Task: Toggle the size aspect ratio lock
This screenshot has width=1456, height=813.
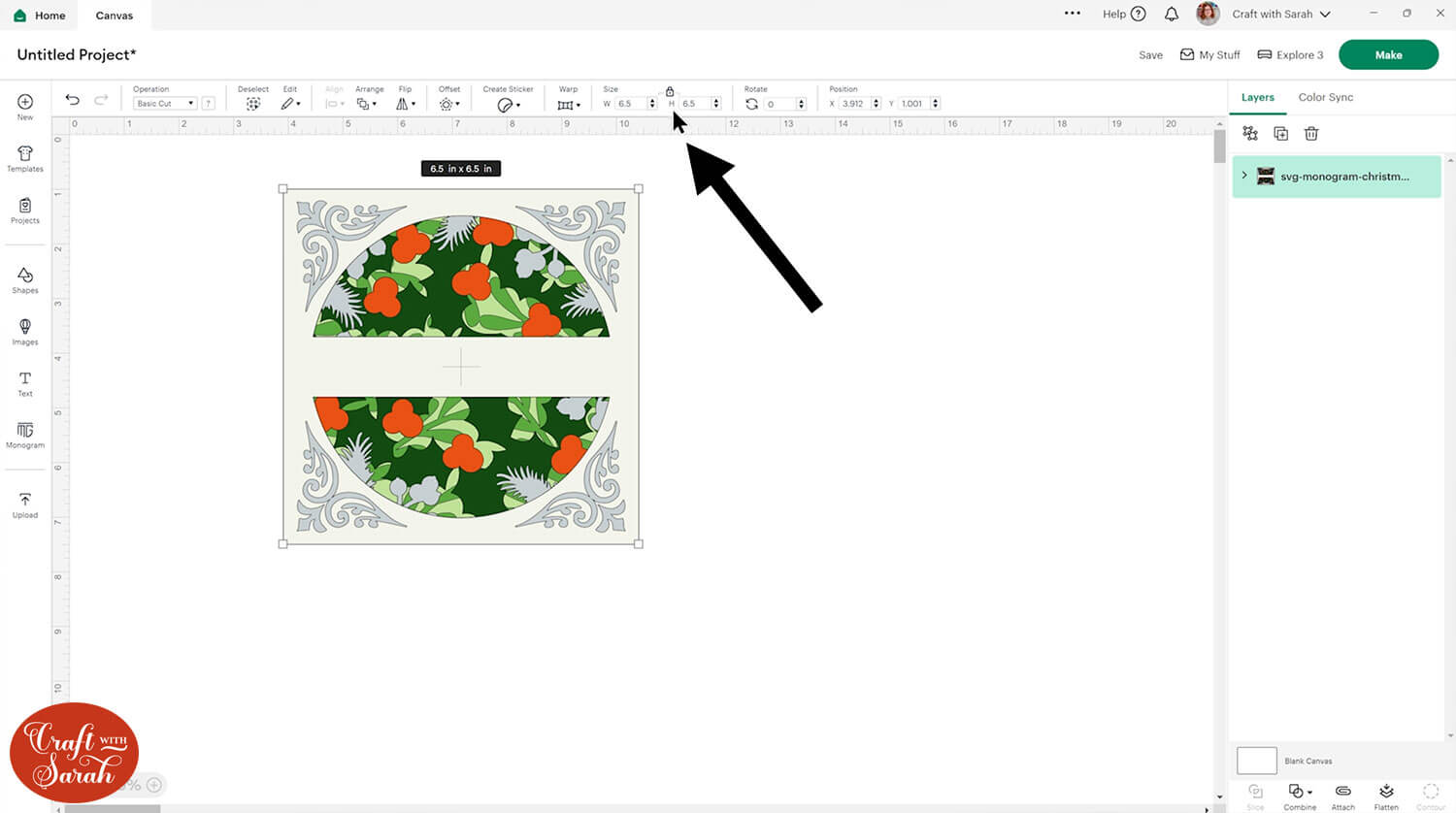Action: click(x=670, y=91)
